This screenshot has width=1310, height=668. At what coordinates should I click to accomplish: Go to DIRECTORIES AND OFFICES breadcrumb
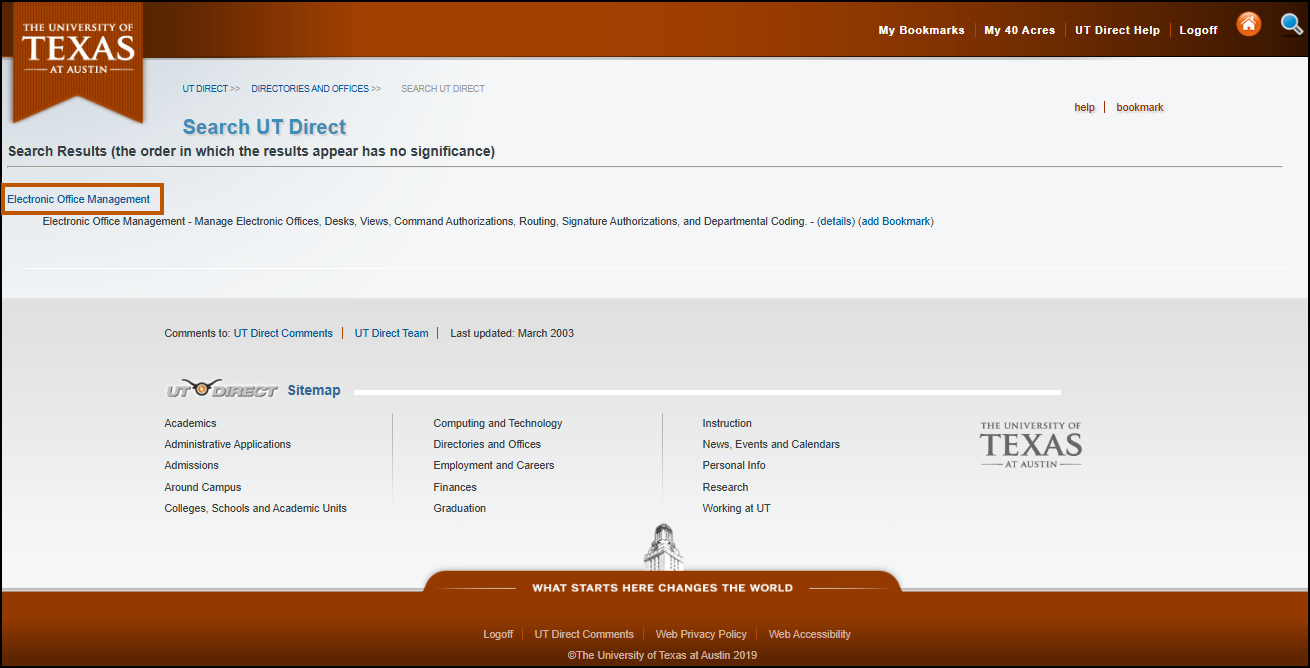point(310,89)
